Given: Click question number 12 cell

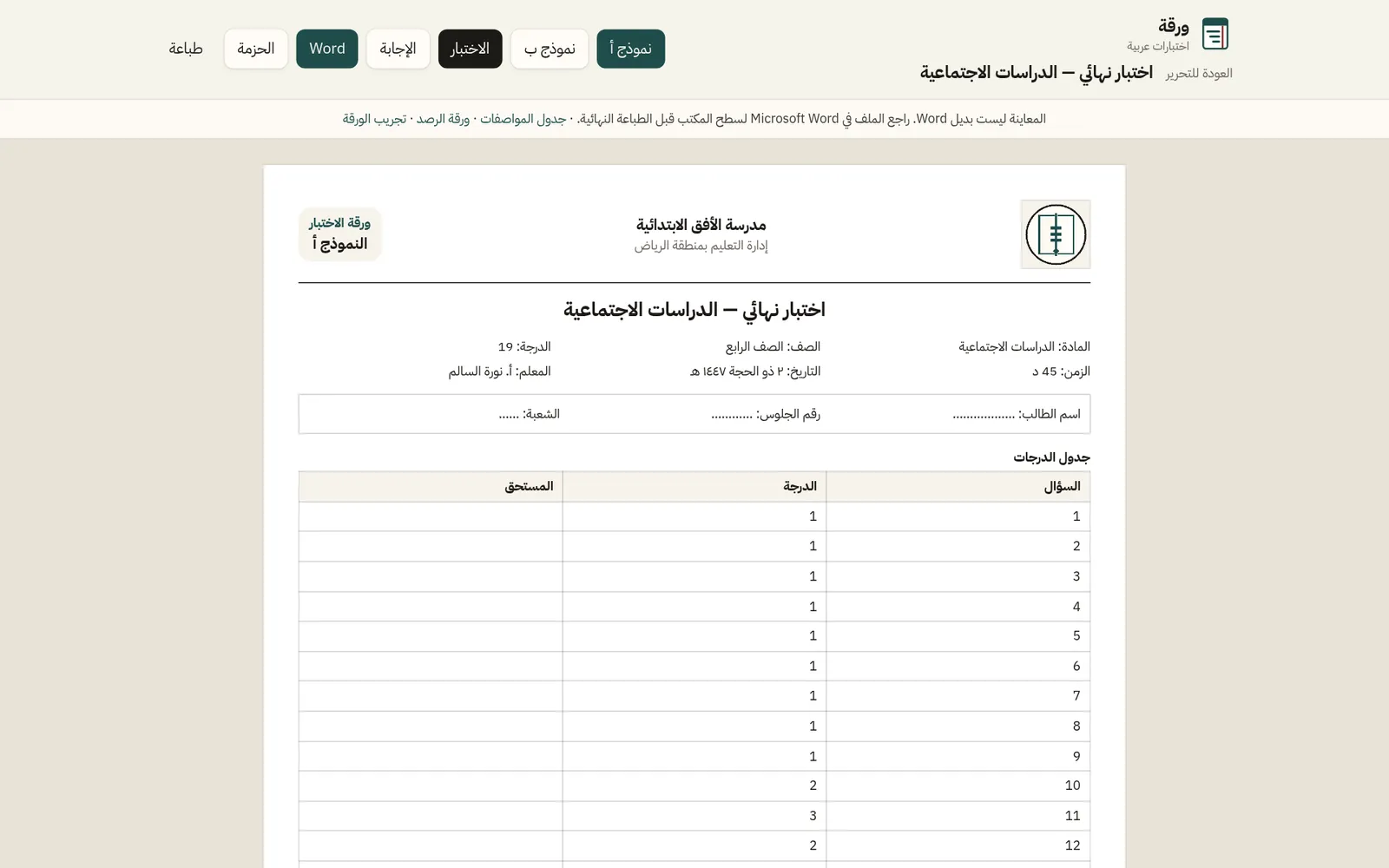Looking at the screenshot, I should [x=958, y=845].
